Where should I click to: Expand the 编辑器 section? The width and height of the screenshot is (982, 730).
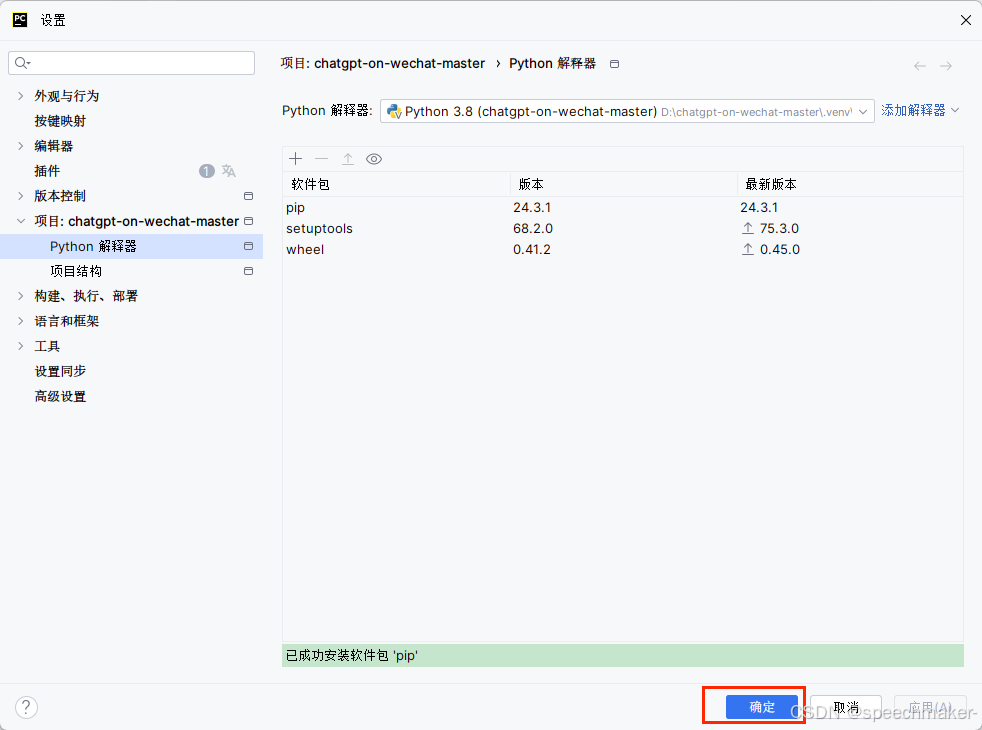21,146
